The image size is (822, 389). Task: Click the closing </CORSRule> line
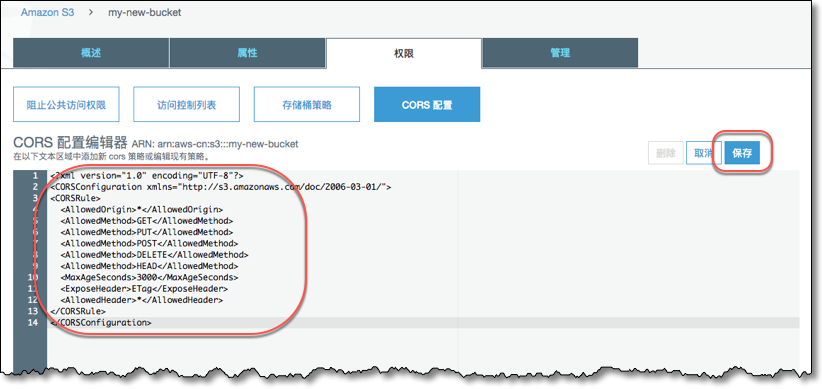(x=78, y=311)
